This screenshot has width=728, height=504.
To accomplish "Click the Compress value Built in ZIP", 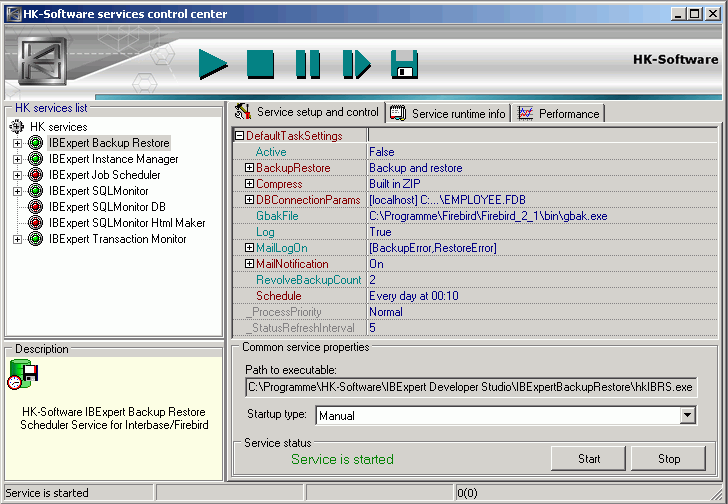I will pyautogui.click(x=395, y=184).
